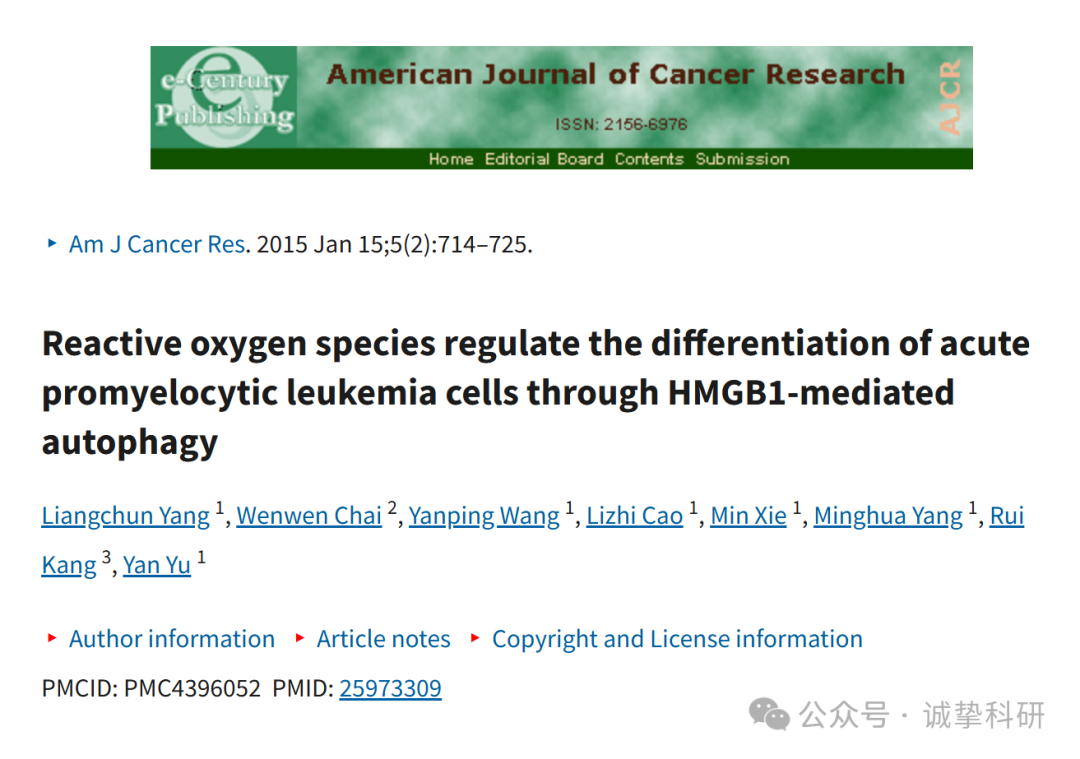Open author Yanping Wang link
This screenshot has height=759, width=1080.
point(484,516)
